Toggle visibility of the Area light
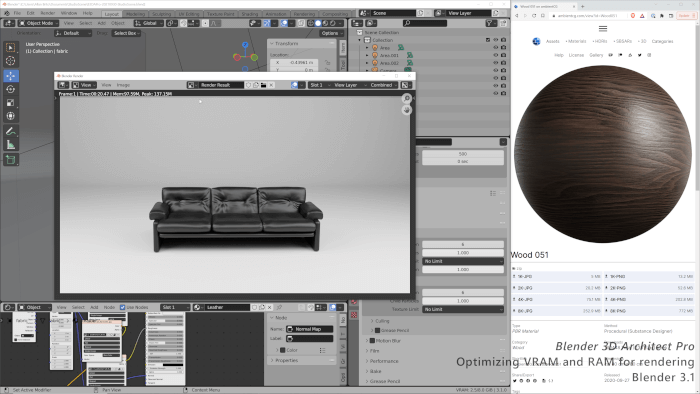This screenshot has height=394, width=700. pos(496,48)
